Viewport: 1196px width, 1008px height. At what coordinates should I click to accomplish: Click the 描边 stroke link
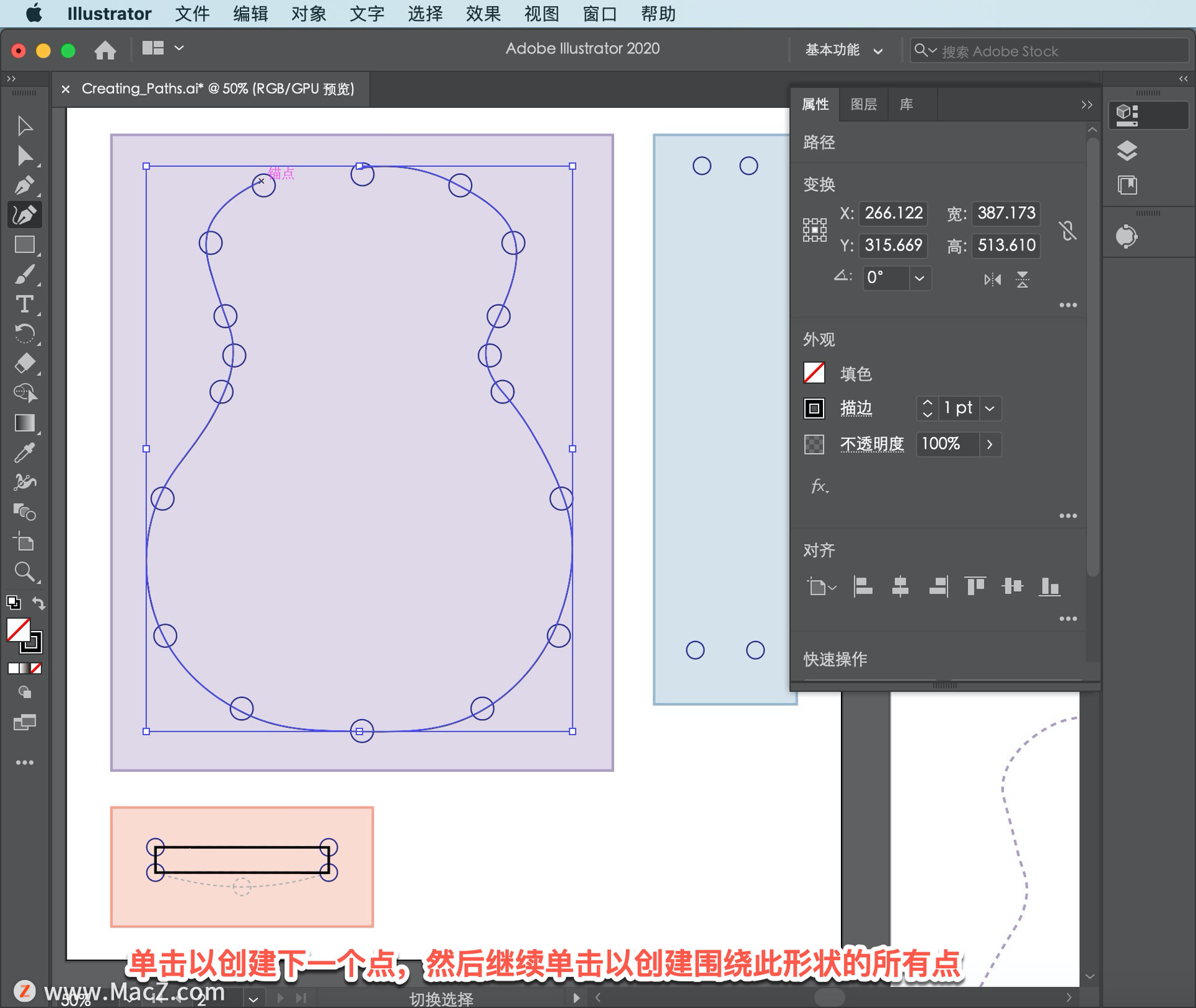[x=856, y=409]
